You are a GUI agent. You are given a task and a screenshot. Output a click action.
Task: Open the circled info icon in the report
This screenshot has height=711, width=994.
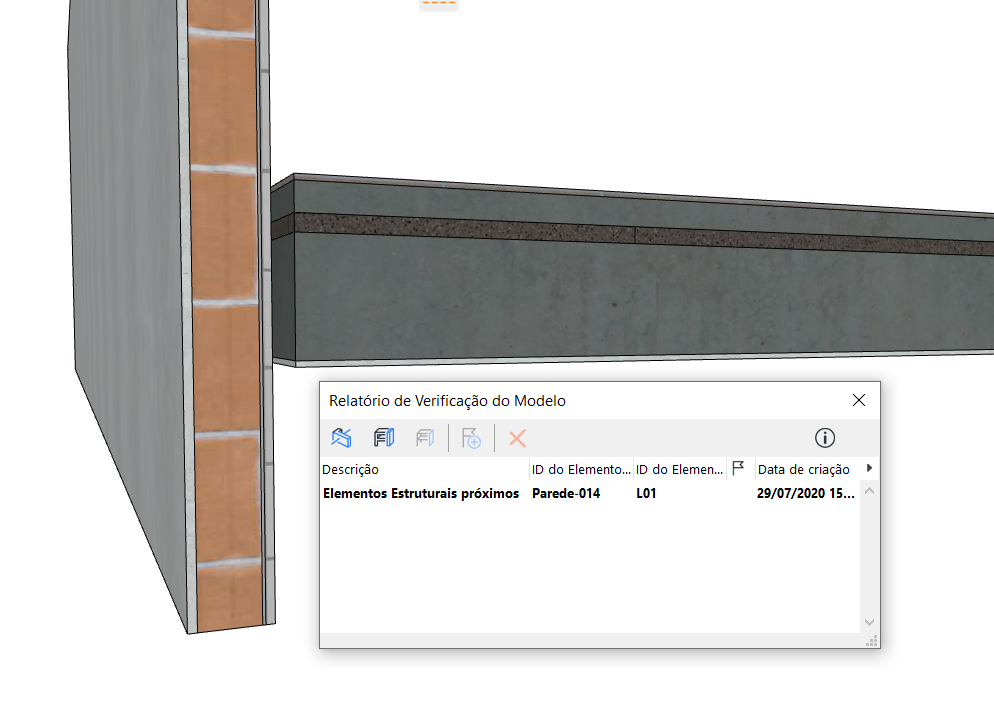825,438
